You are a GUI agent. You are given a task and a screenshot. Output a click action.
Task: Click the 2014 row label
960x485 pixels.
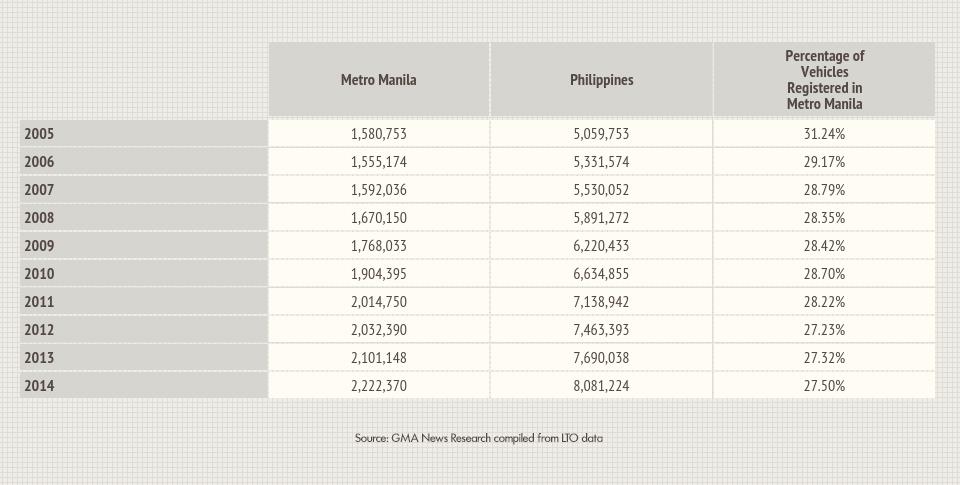40,386
